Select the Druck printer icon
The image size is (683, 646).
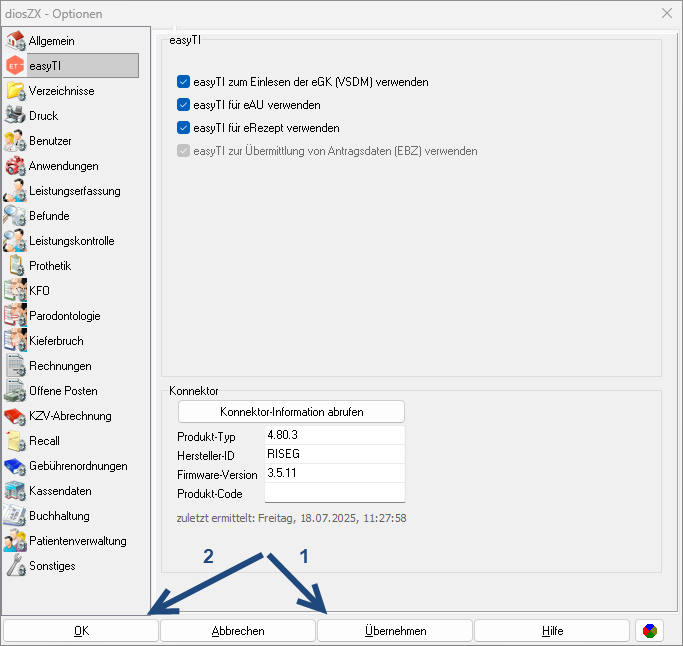point(15,116)
